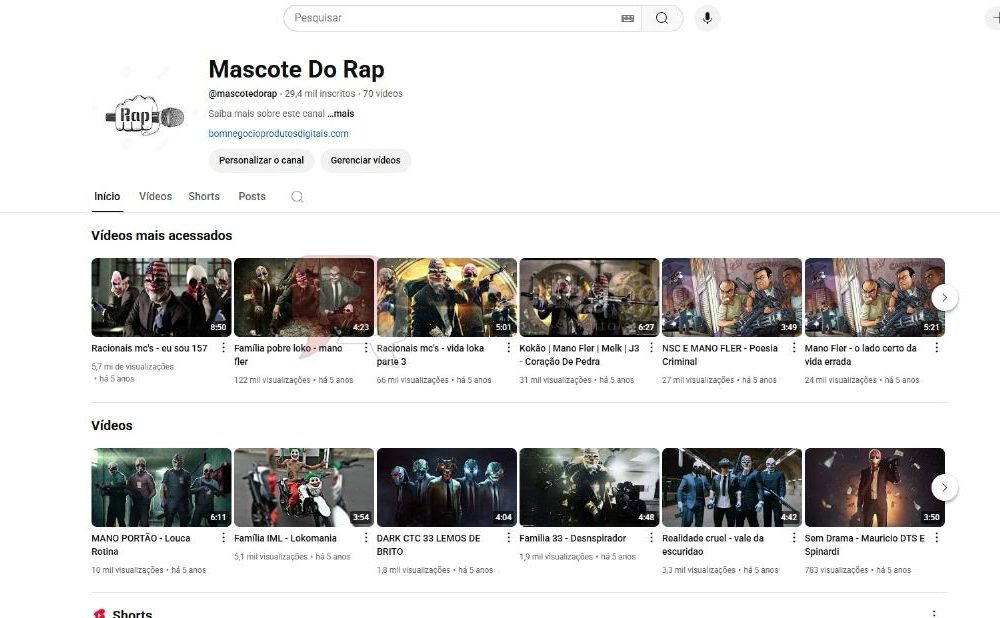This screenshot has height=618, width=1000.
Task: Open video title Realidade cruel - vale da escuridao
Action: [713, 545]
